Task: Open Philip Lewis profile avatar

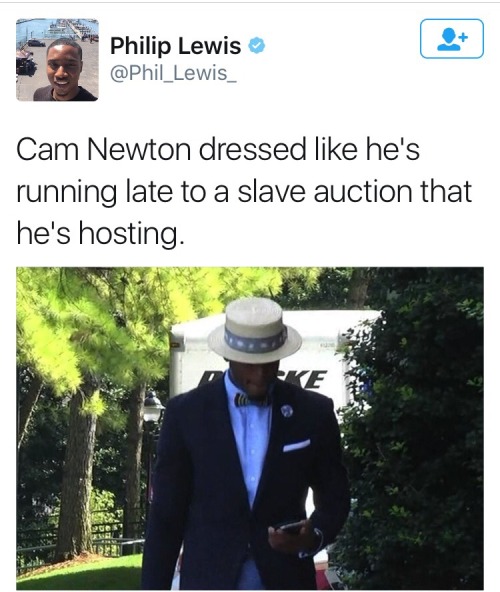Action: click(57, 60)
